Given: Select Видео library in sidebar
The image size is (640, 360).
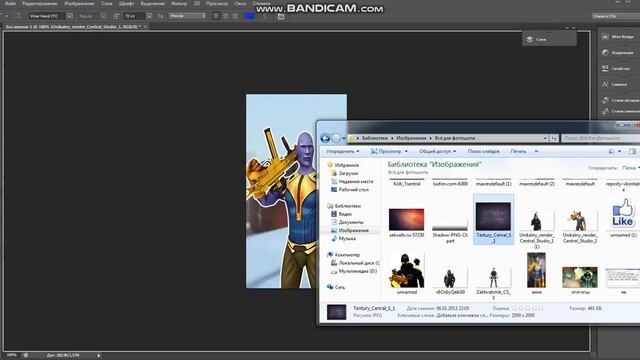Looking at the screenshot, I should click(342, 214).
